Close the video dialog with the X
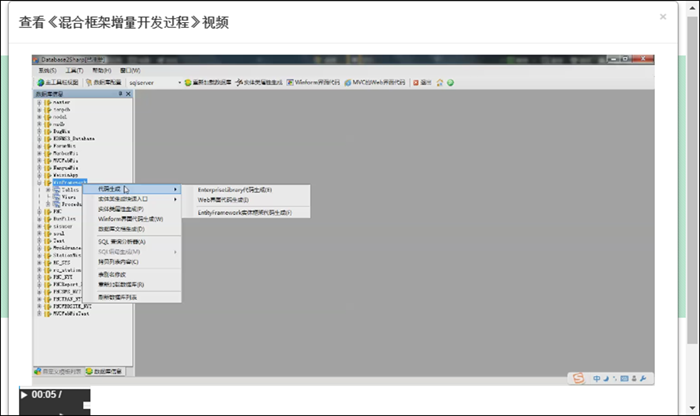This screenshot has width=700, height=416. (663, 17)
